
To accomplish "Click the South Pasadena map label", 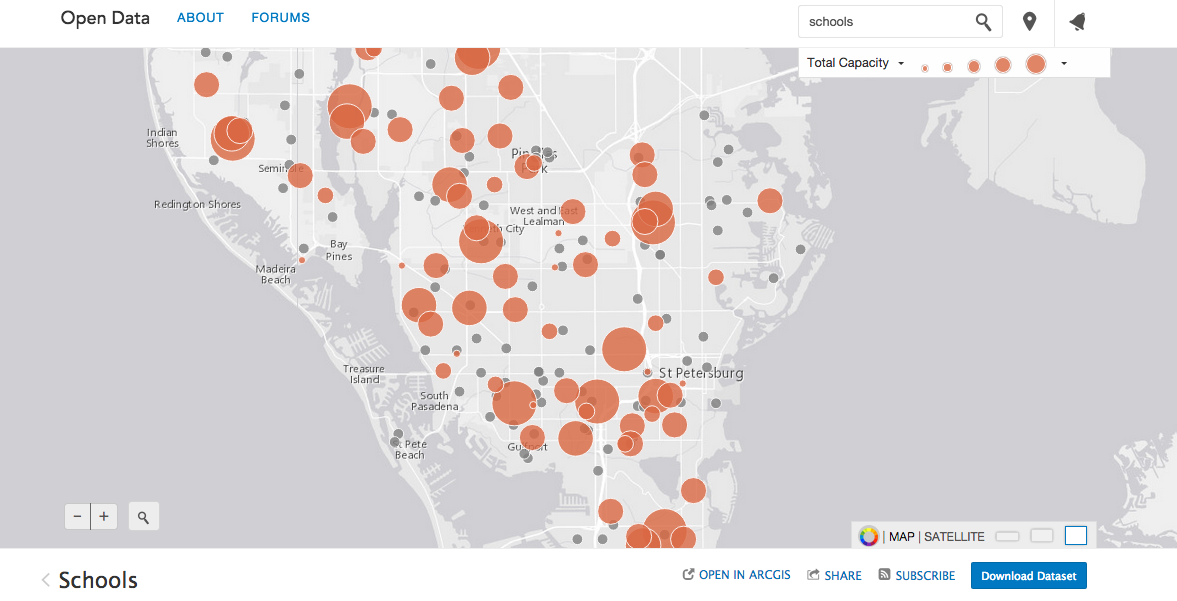I will coord(435,401).
